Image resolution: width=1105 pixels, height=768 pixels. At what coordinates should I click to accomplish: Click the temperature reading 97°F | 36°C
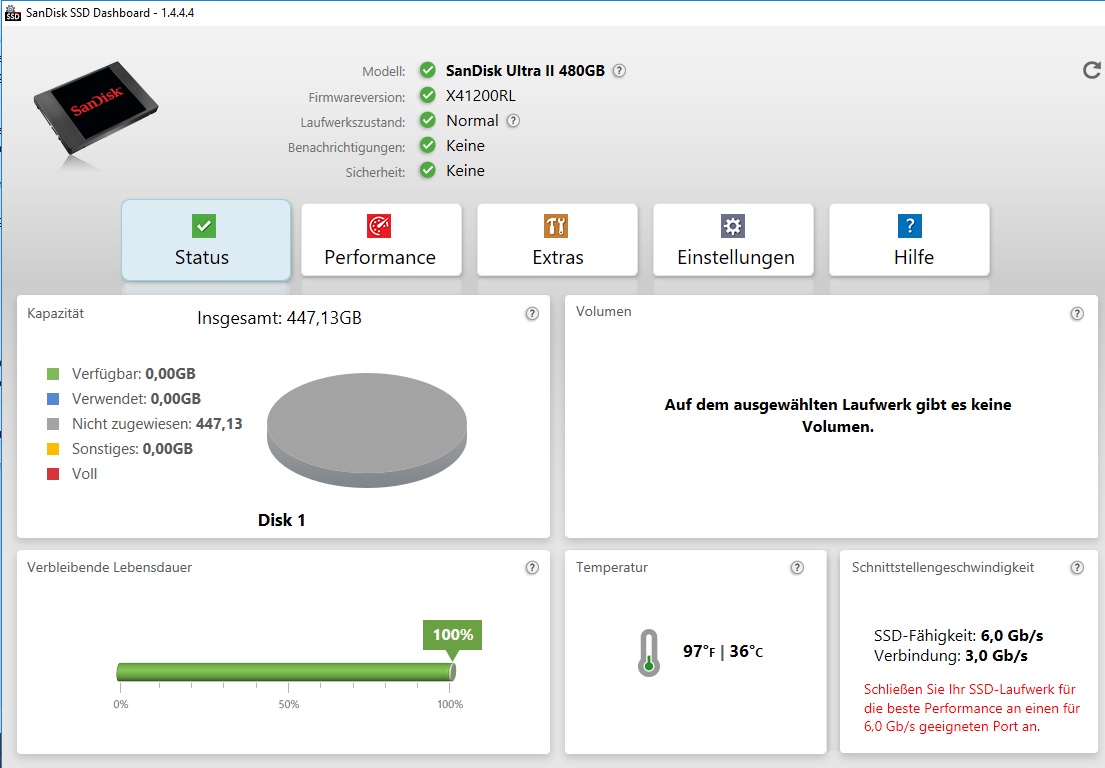click(x=723, y=651)
